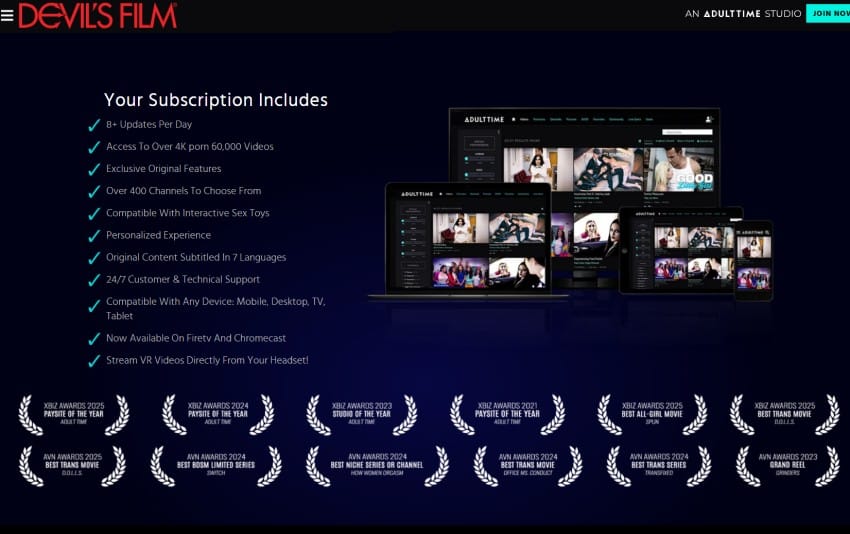
Task: Click "Compatible With Interactive Sex Toys" text
Action: point(188,213)
